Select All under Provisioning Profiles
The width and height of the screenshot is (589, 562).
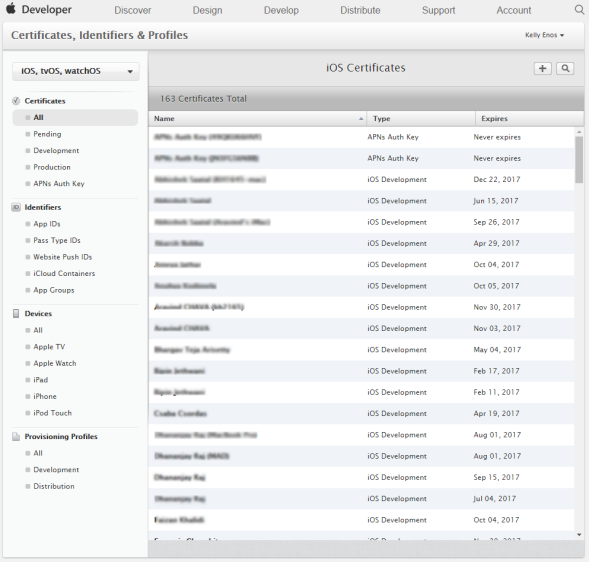click(x=38, y=453)
